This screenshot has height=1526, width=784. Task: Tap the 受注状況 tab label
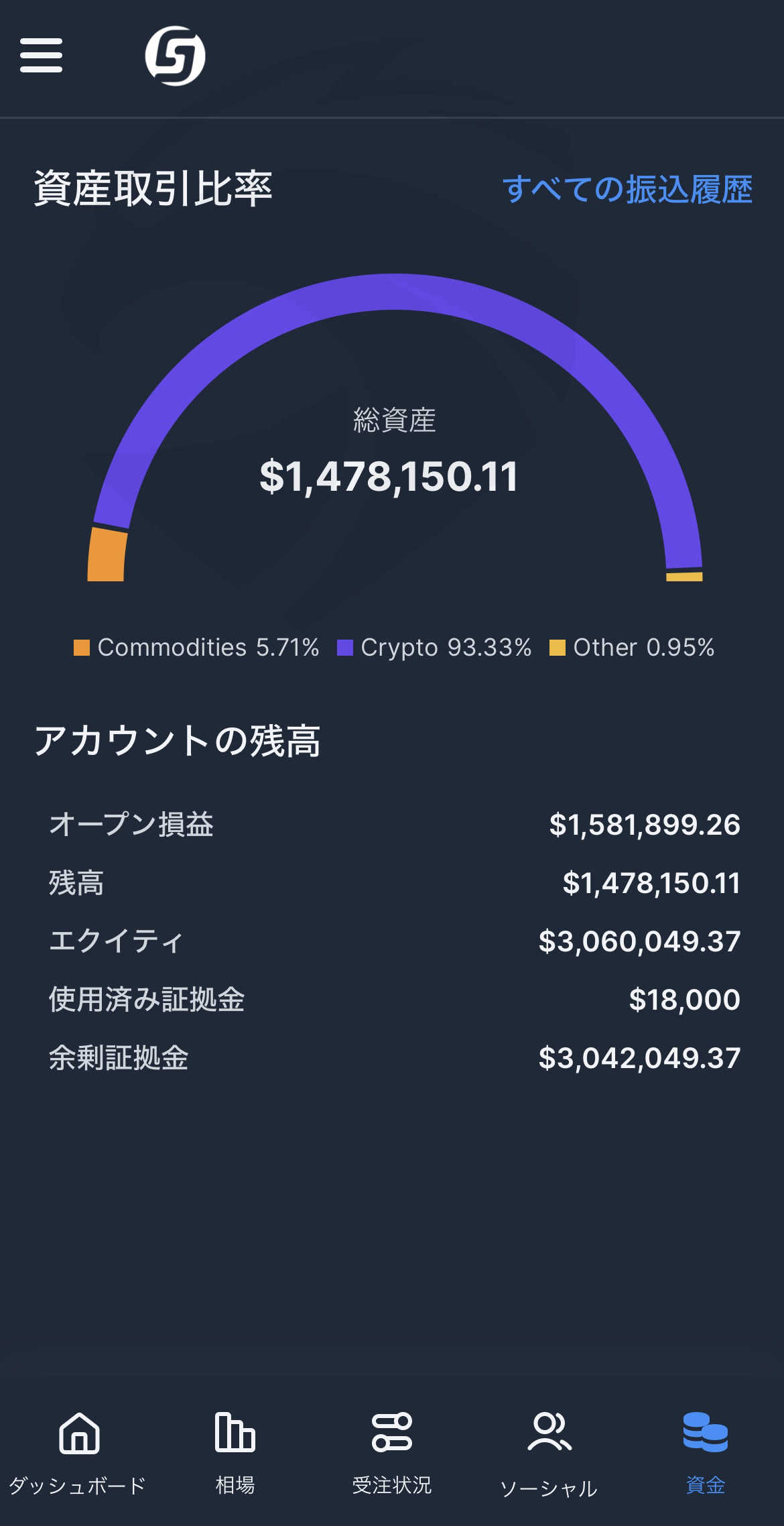[x=392, y=1486]
